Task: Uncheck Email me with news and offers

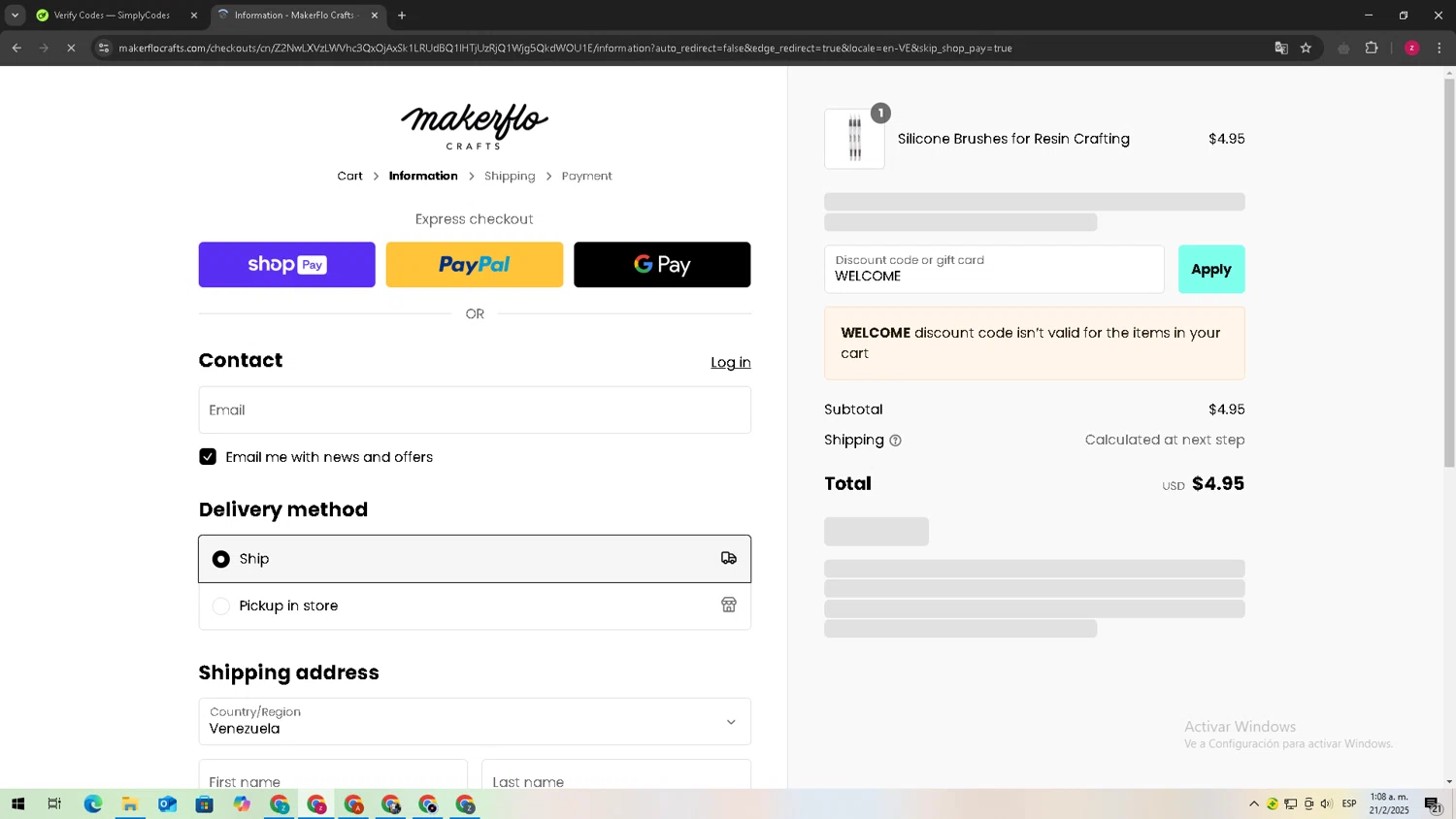Action: pyautogui.click(x=208, y=456)
